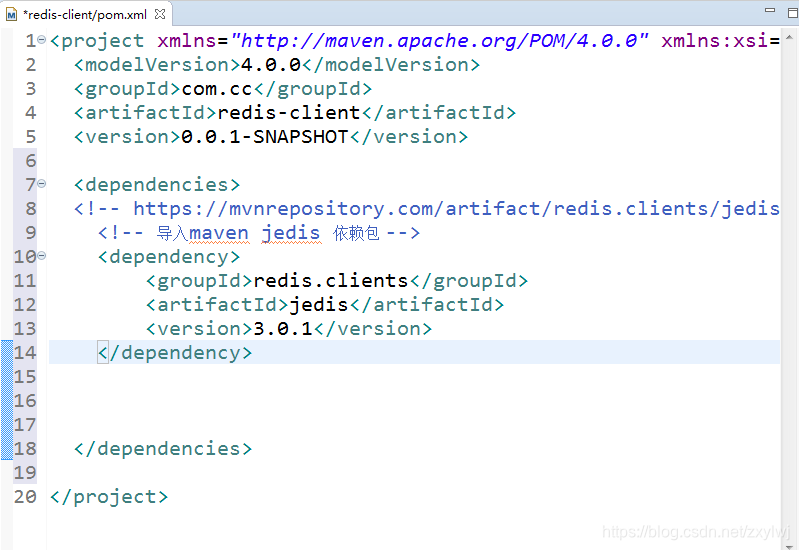Click artifactId value redis-client

pos(289,113)
